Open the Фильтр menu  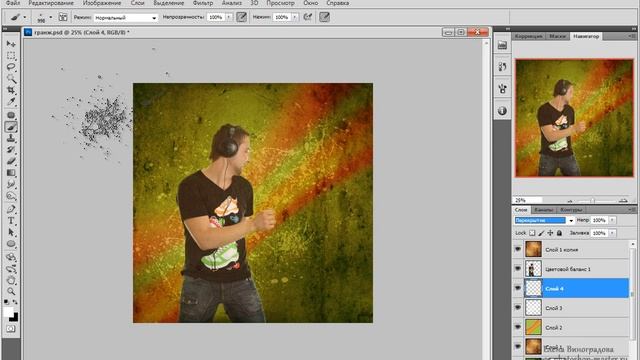(203, 3)
